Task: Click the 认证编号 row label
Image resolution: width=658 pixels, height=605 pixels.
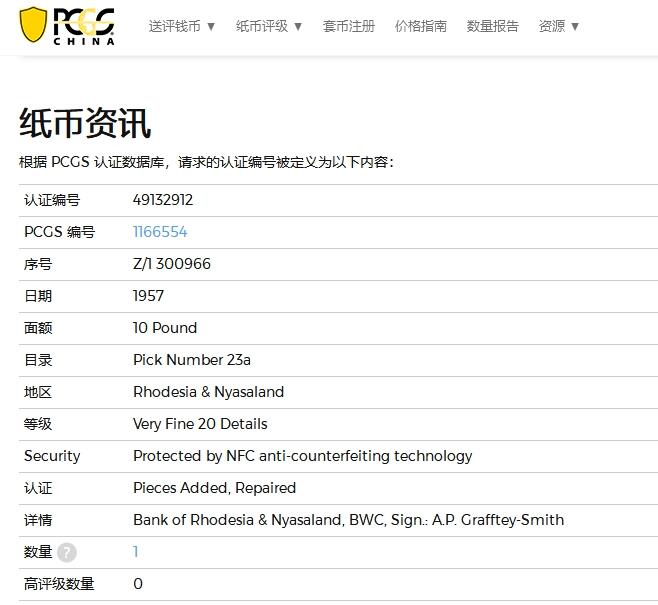Action: coord(52,200)
